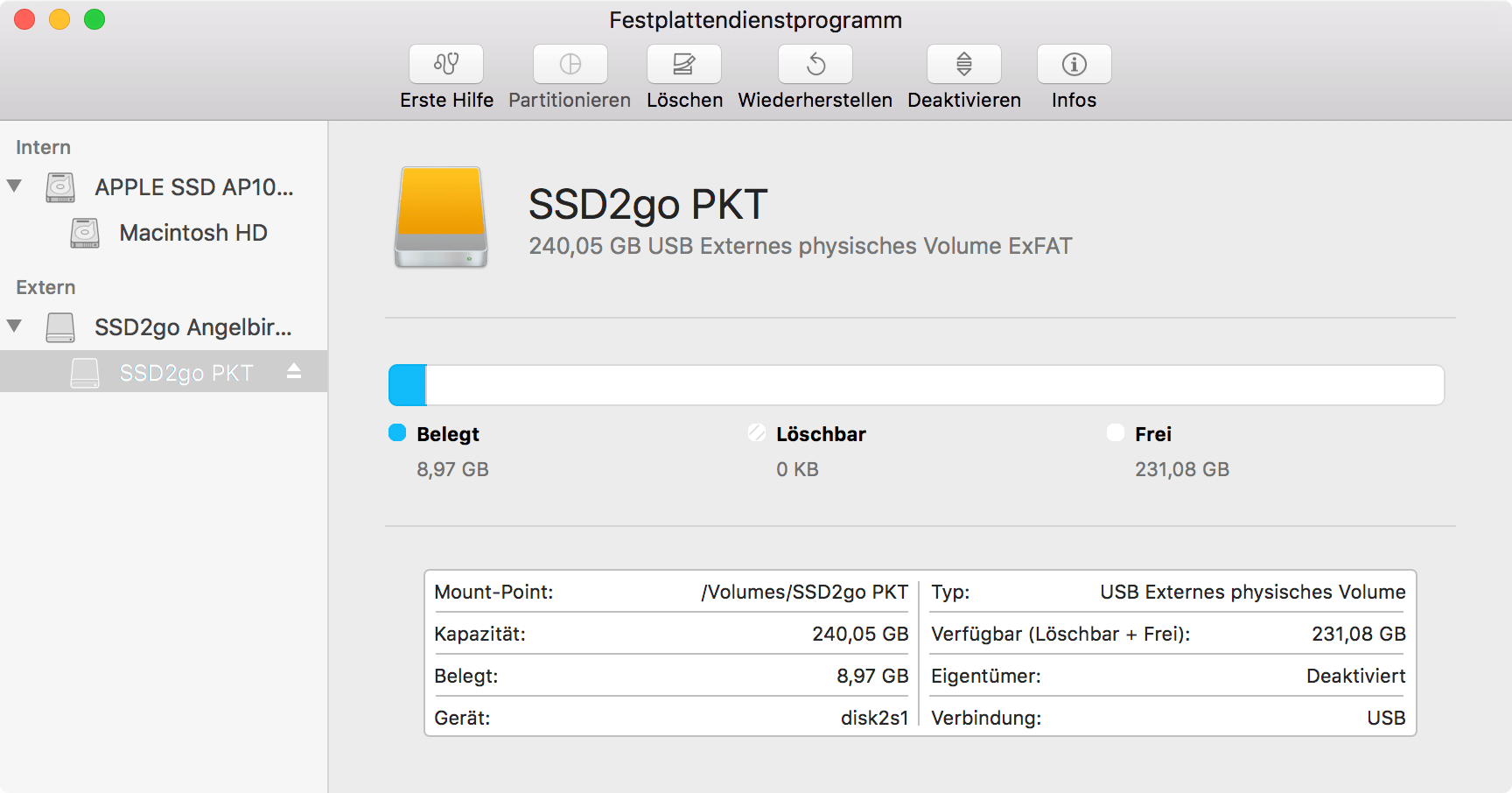Click the 'Verfügbar (Löschbar + Frei):' label
This screenshot has width=1512, height=793.
point(1060,634)
